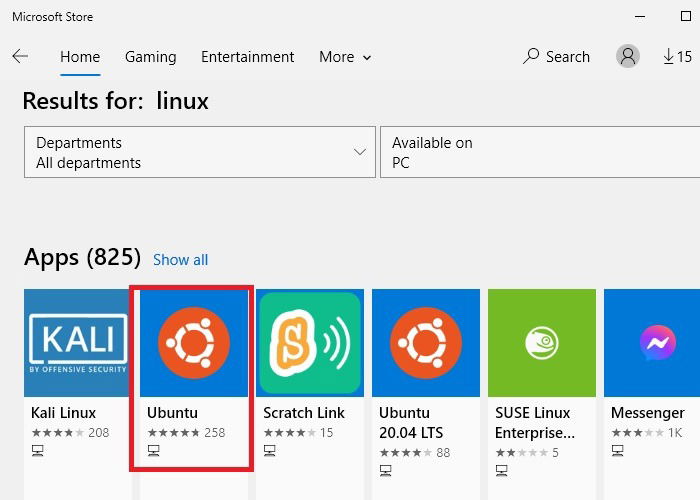This screenshot has width=700, height=500.
Task: Open the Departments filter dropdown
Action: coord(200,152)
